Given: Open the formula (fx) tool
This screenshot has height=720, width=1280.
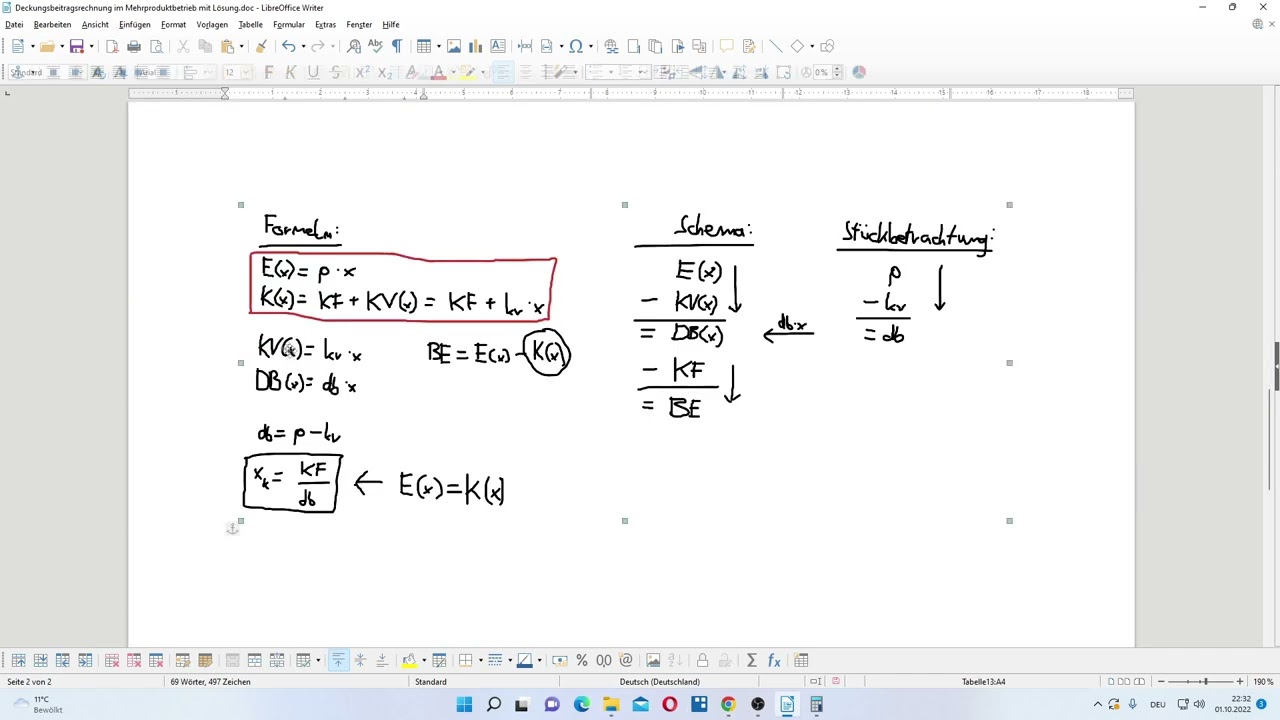Looking at the screenshot, I should click(774, 660).
